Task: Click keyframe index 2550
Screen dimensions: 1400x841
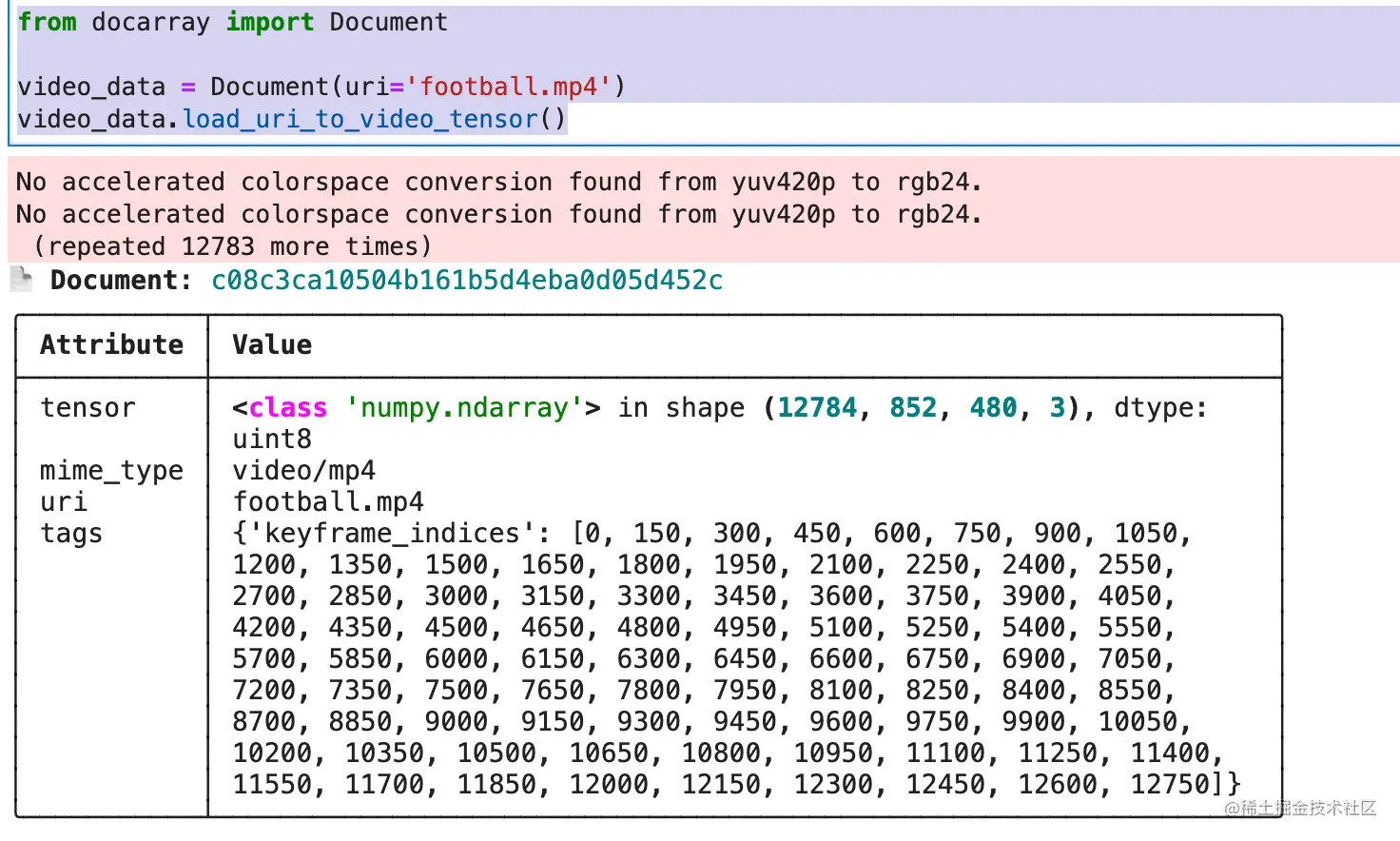Action: (x=1130, y=565)
